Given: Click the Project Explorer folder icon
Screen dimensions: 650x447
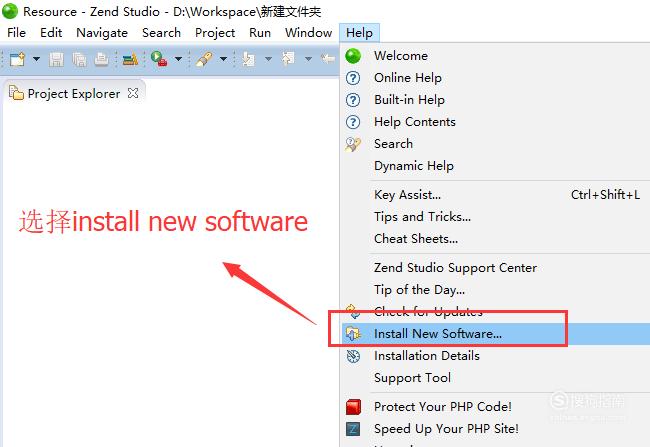Looking at the screenshot, I should [x=16, y=93].
